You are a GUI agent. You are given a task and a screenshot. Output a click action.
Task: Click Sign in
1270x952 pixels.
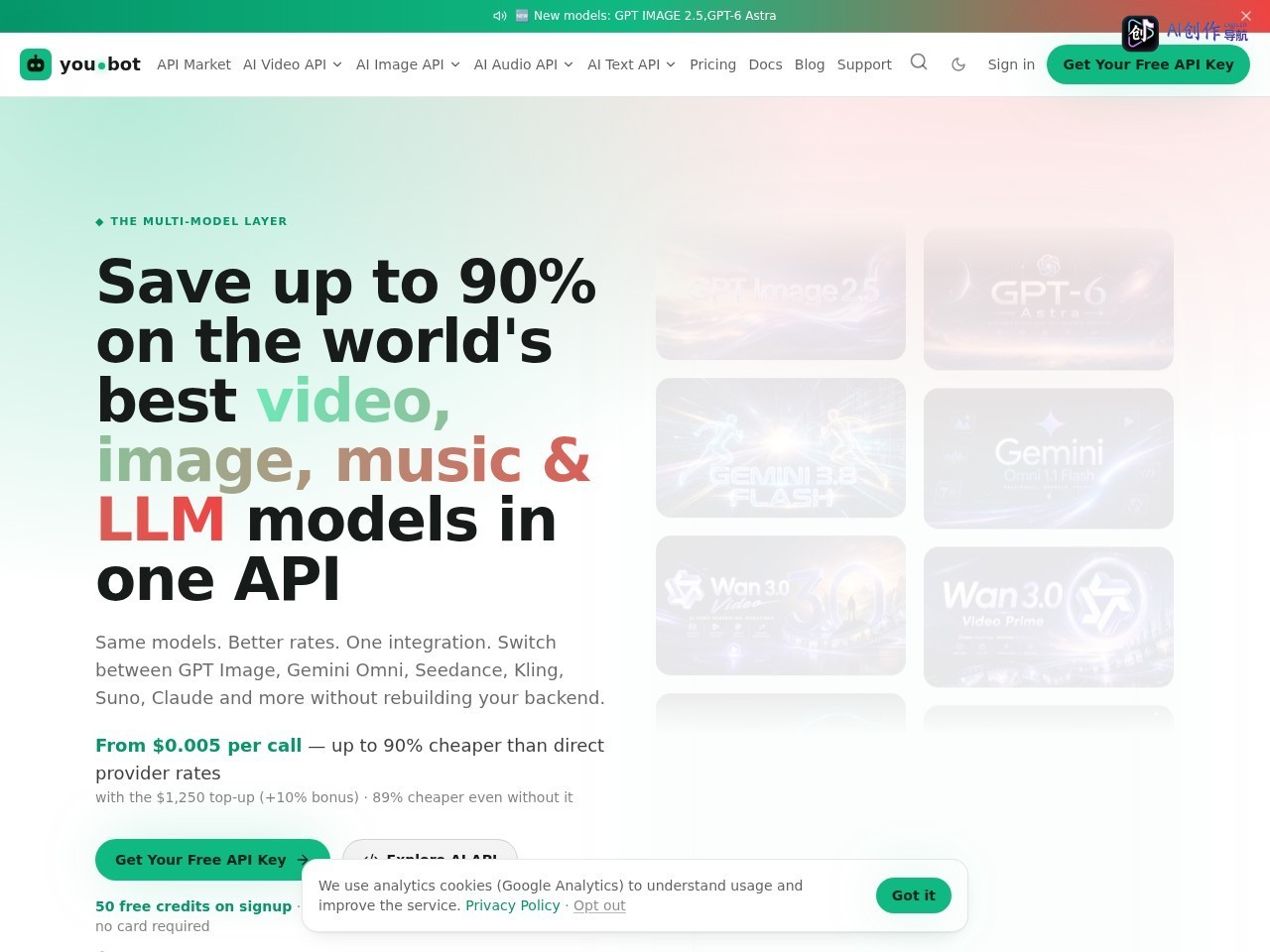click(x=1011, y=64)
